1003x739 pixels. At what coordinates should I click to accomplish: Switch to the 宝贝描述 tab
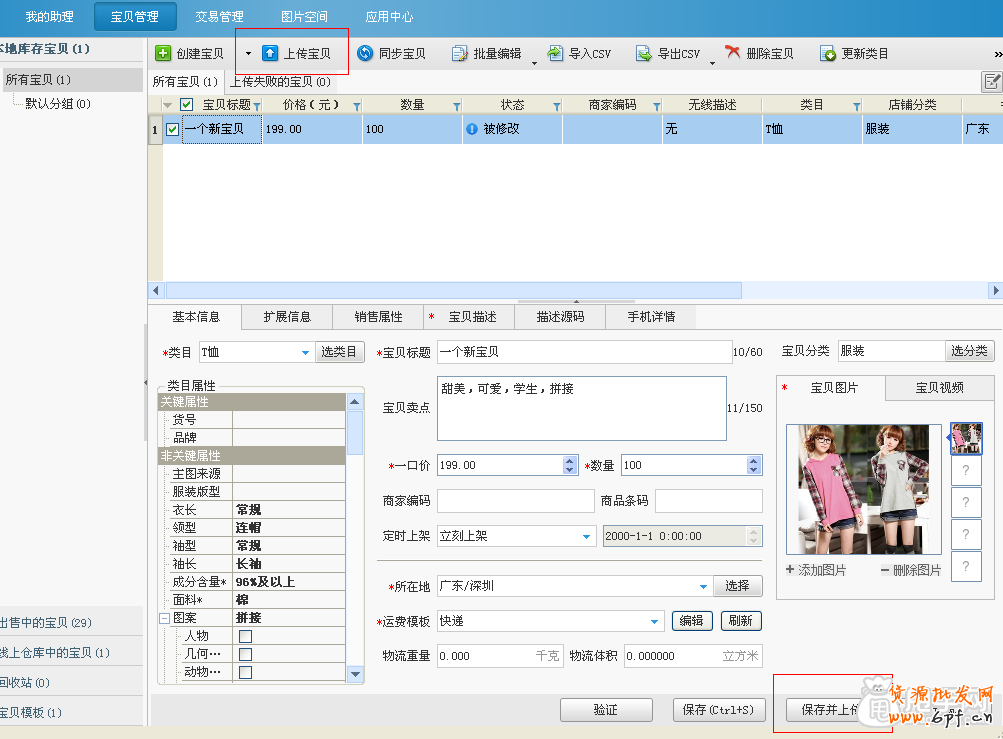tap(472, 317)
